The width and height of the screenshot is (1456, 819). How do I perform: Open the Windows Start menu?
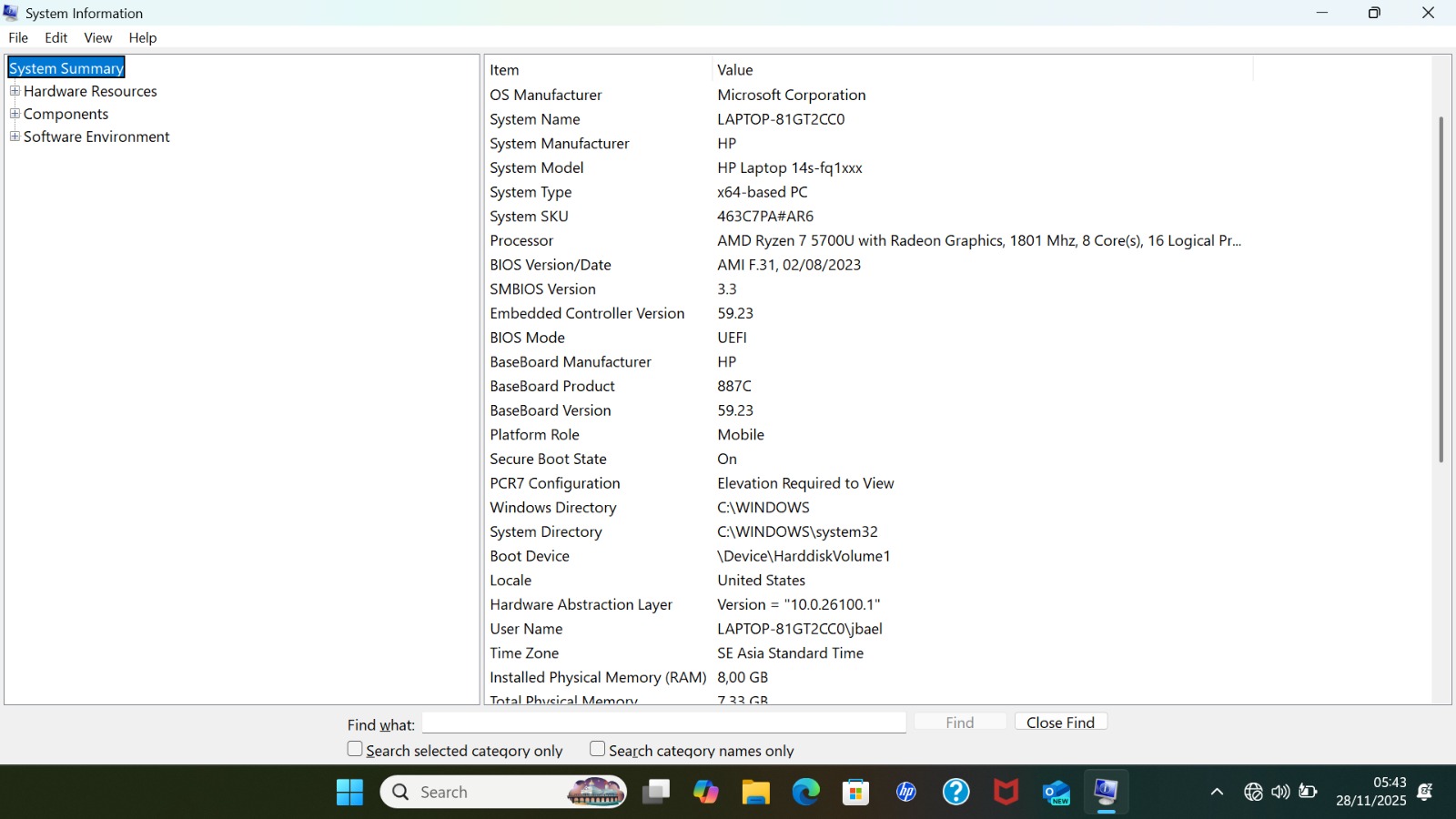[349, 792]
